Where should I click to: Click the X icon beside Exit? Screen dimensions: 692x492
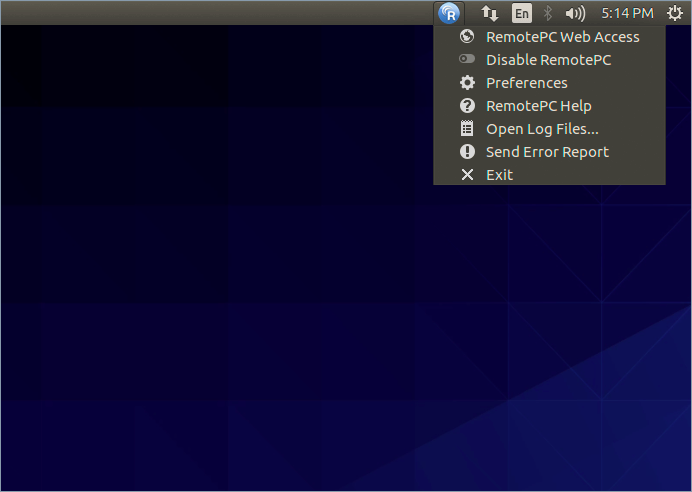[467, 175]
